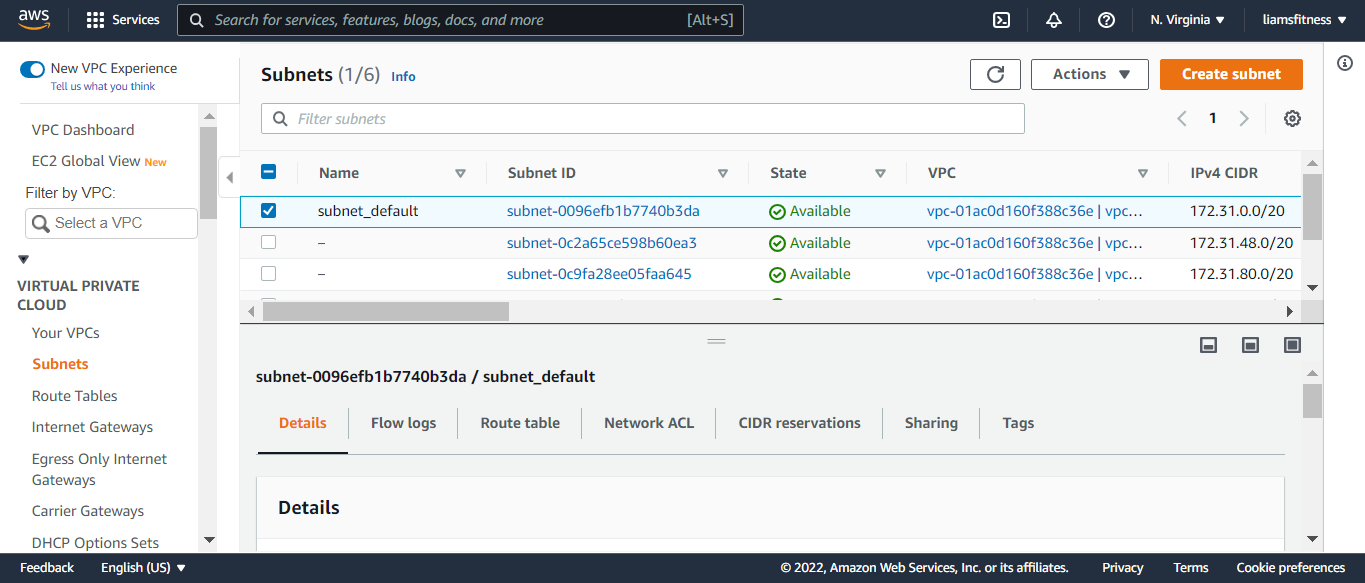Check the box for subnet-0c2a65ce598b60ea3

268,242
